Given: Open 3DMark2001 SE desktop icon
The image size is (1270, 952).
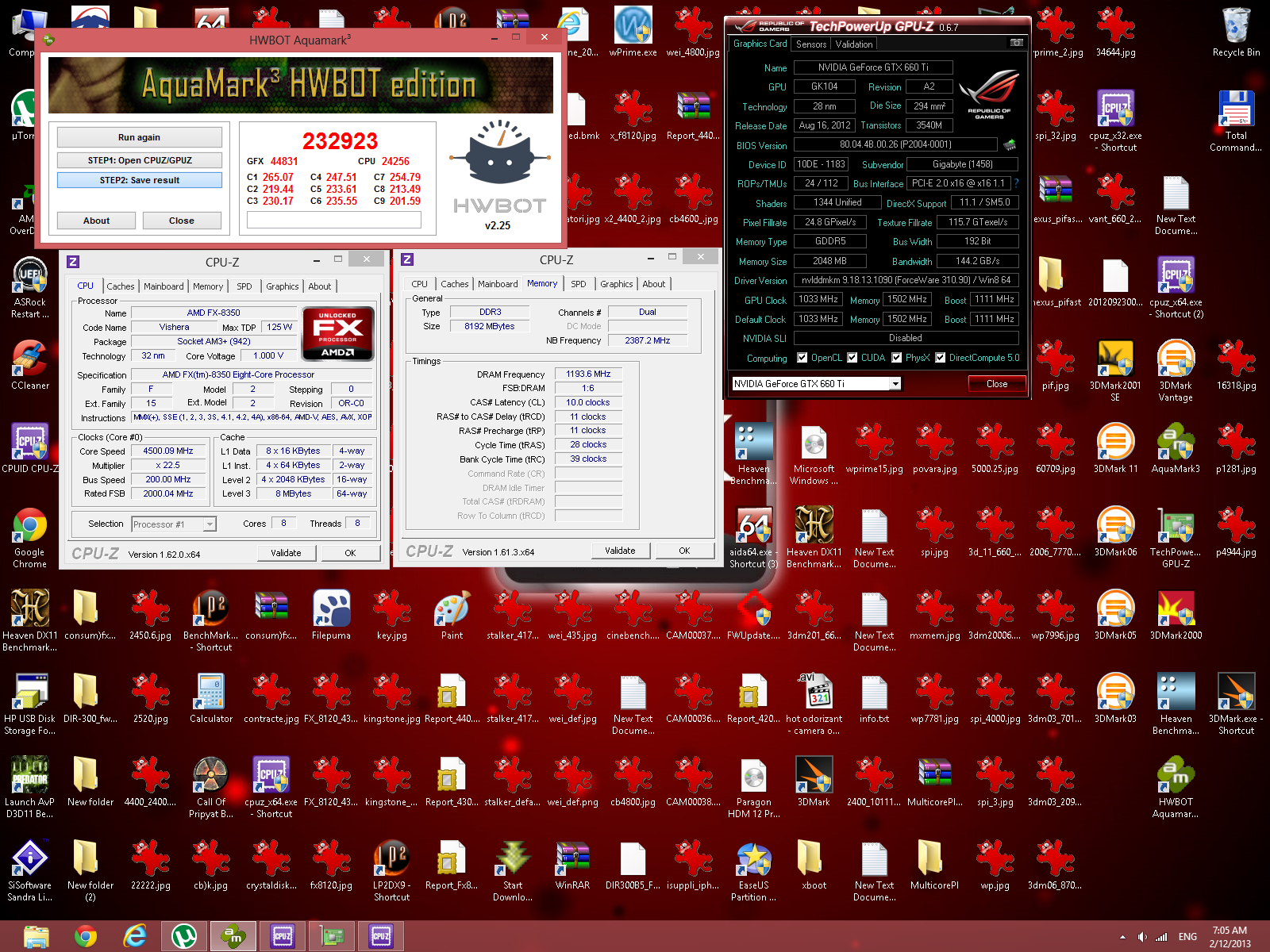Looking at the screenshot, I should [1115, 370].
